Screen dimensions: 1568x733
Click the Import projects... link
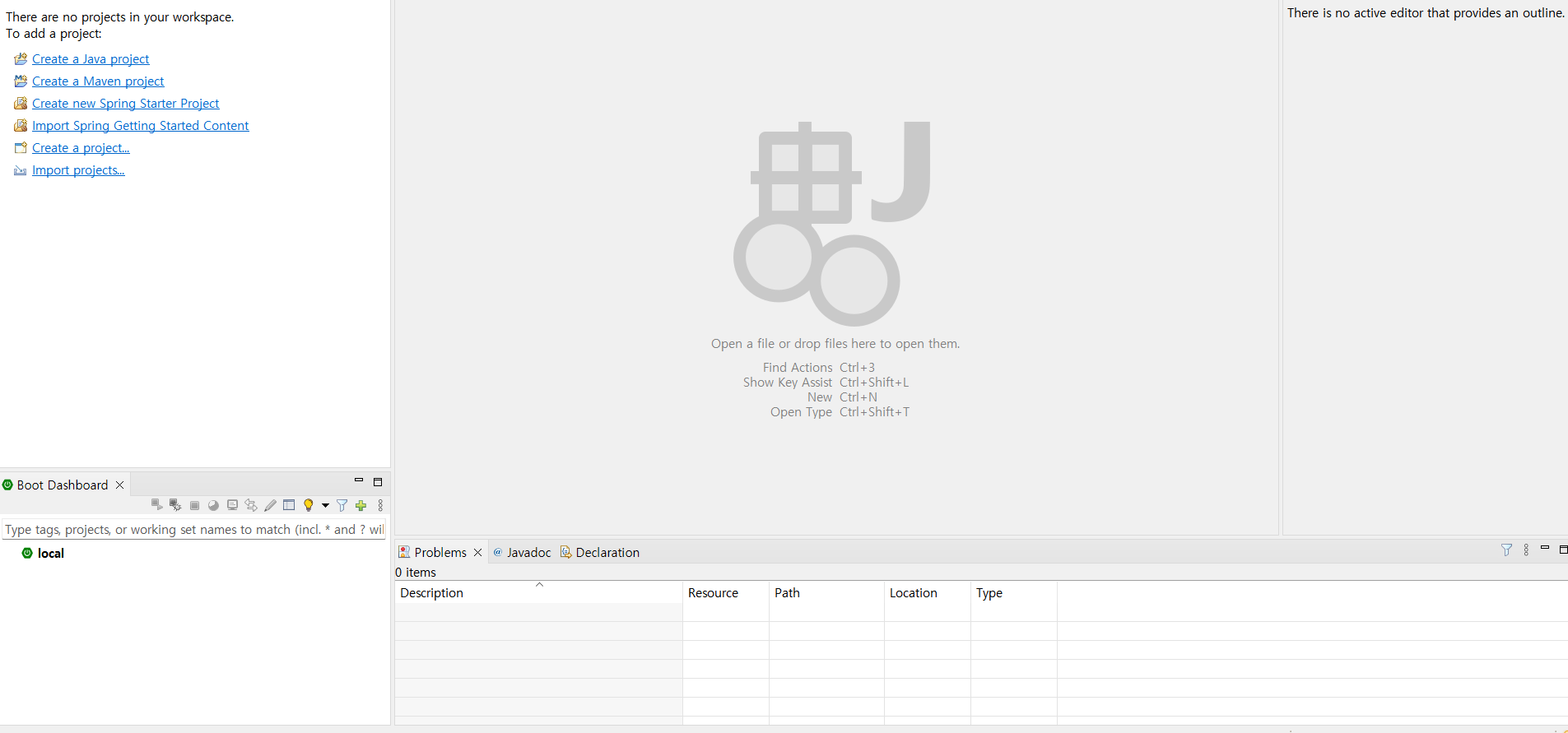[x=78, y=170]
